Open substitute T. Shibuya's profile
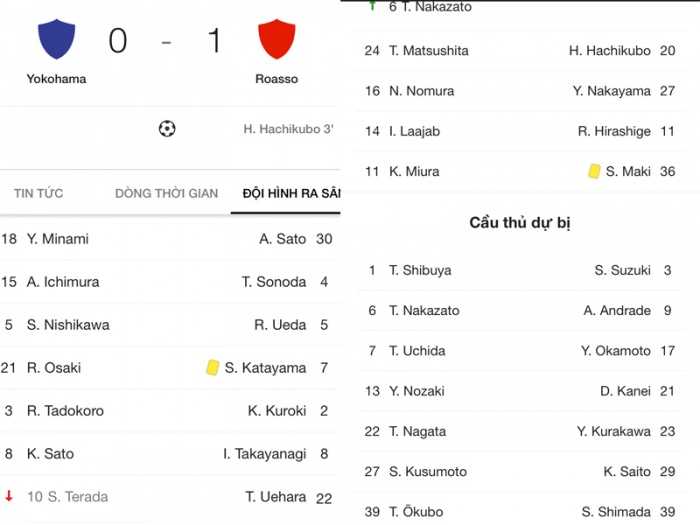 tap(420, 270)
